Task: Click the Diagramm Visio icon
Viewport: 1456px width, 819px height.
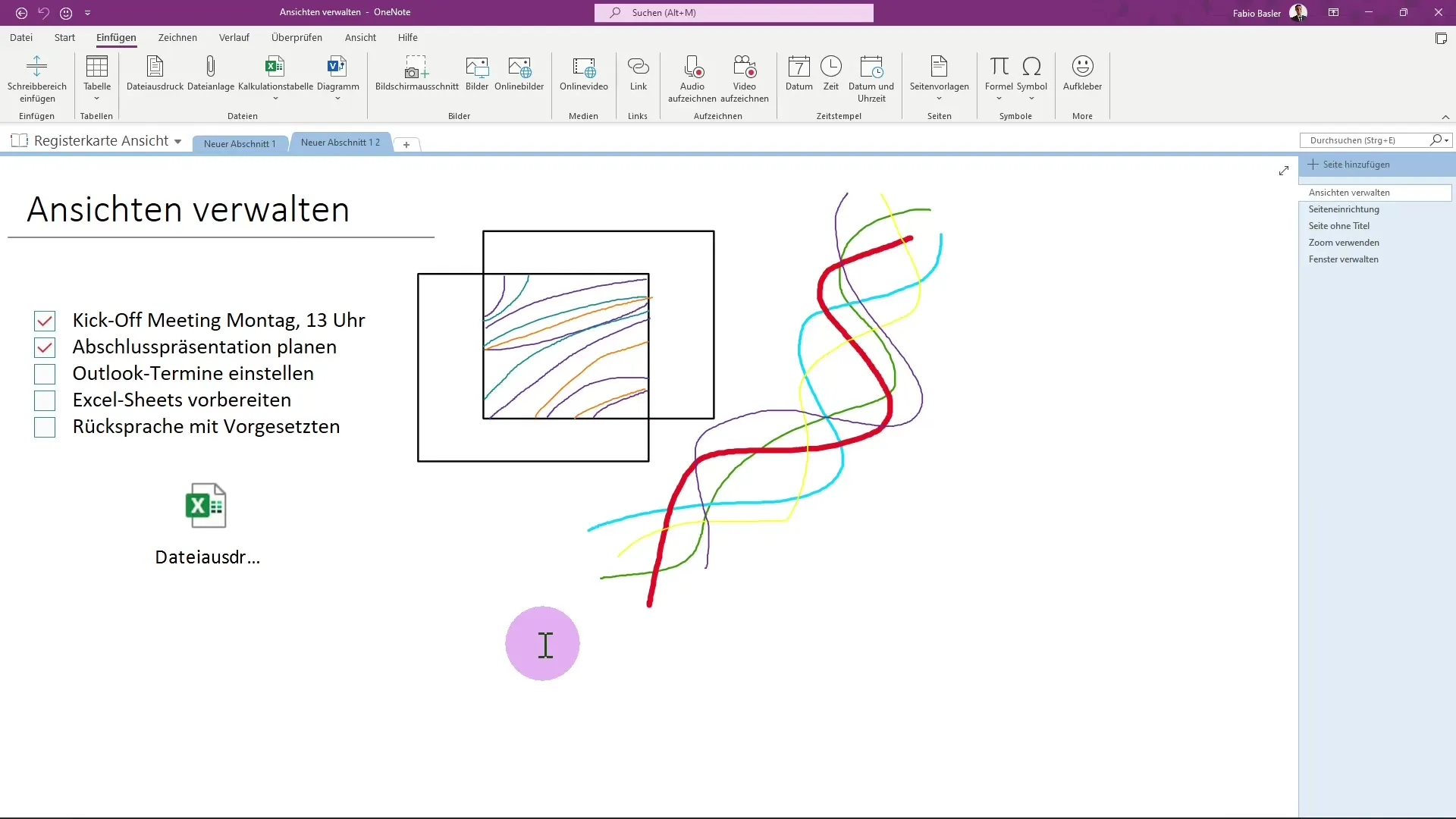Action: point(337,67)
